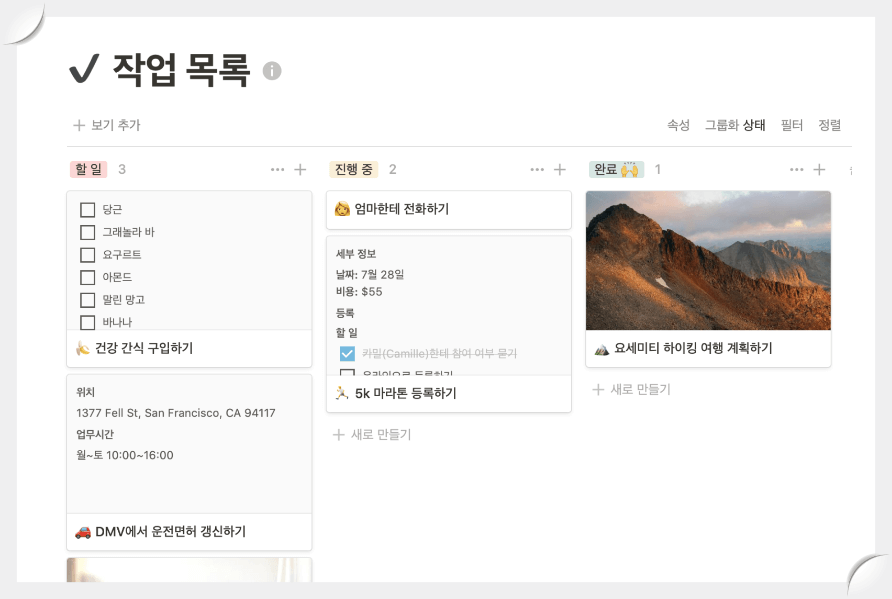Open the ... options menu for 완료 column
Image resolution: width=892 pixels, height=599 pixels.
coord(796,169)
